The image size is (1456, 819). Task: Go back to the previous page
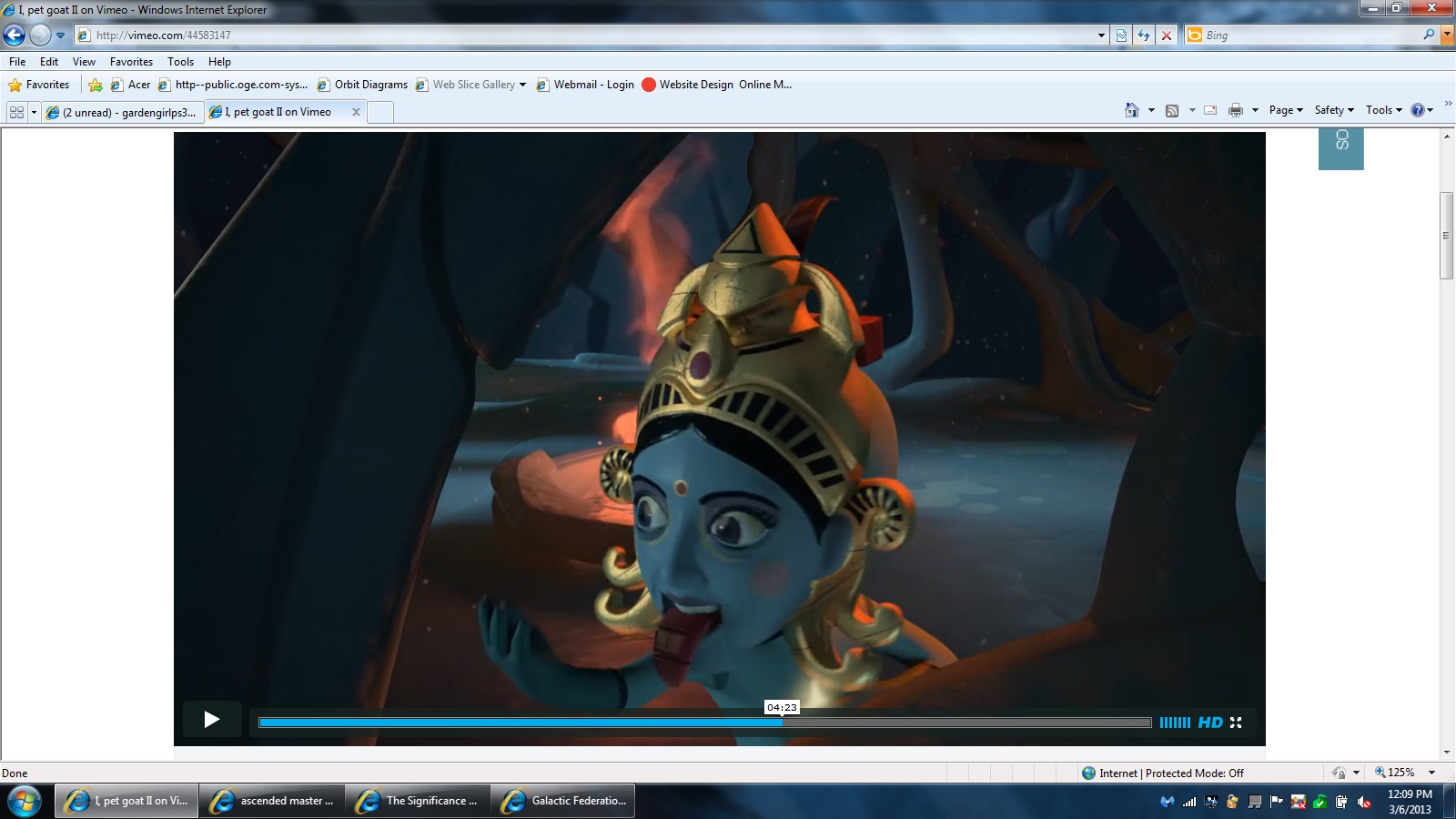pos(15,35)
